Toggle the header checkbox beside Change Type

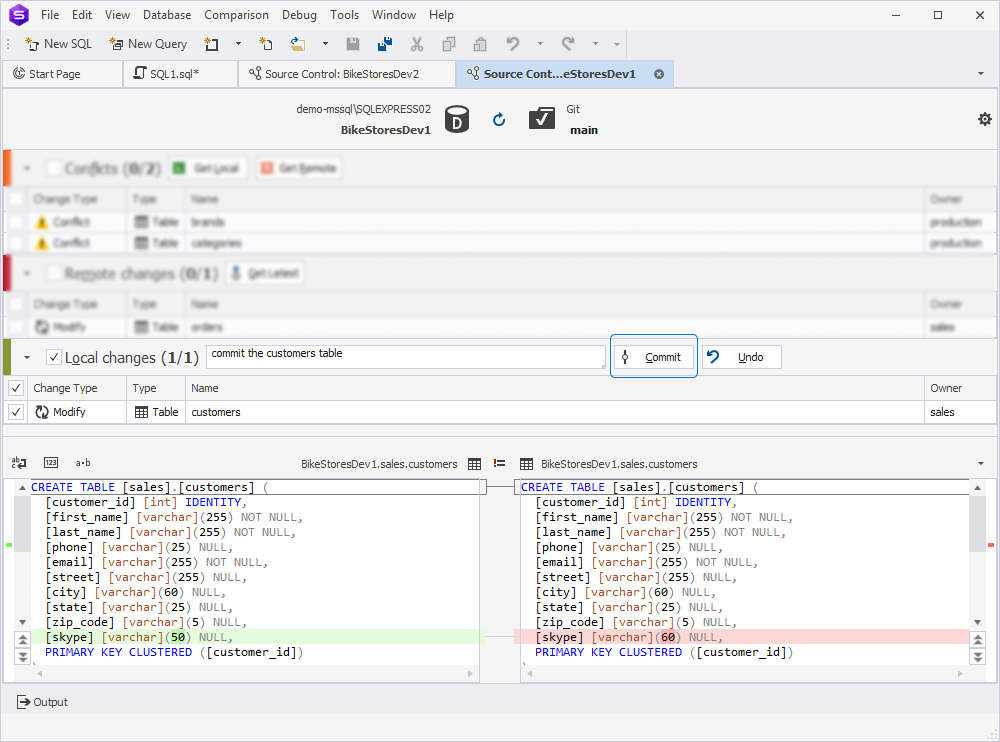pos(16,388)
